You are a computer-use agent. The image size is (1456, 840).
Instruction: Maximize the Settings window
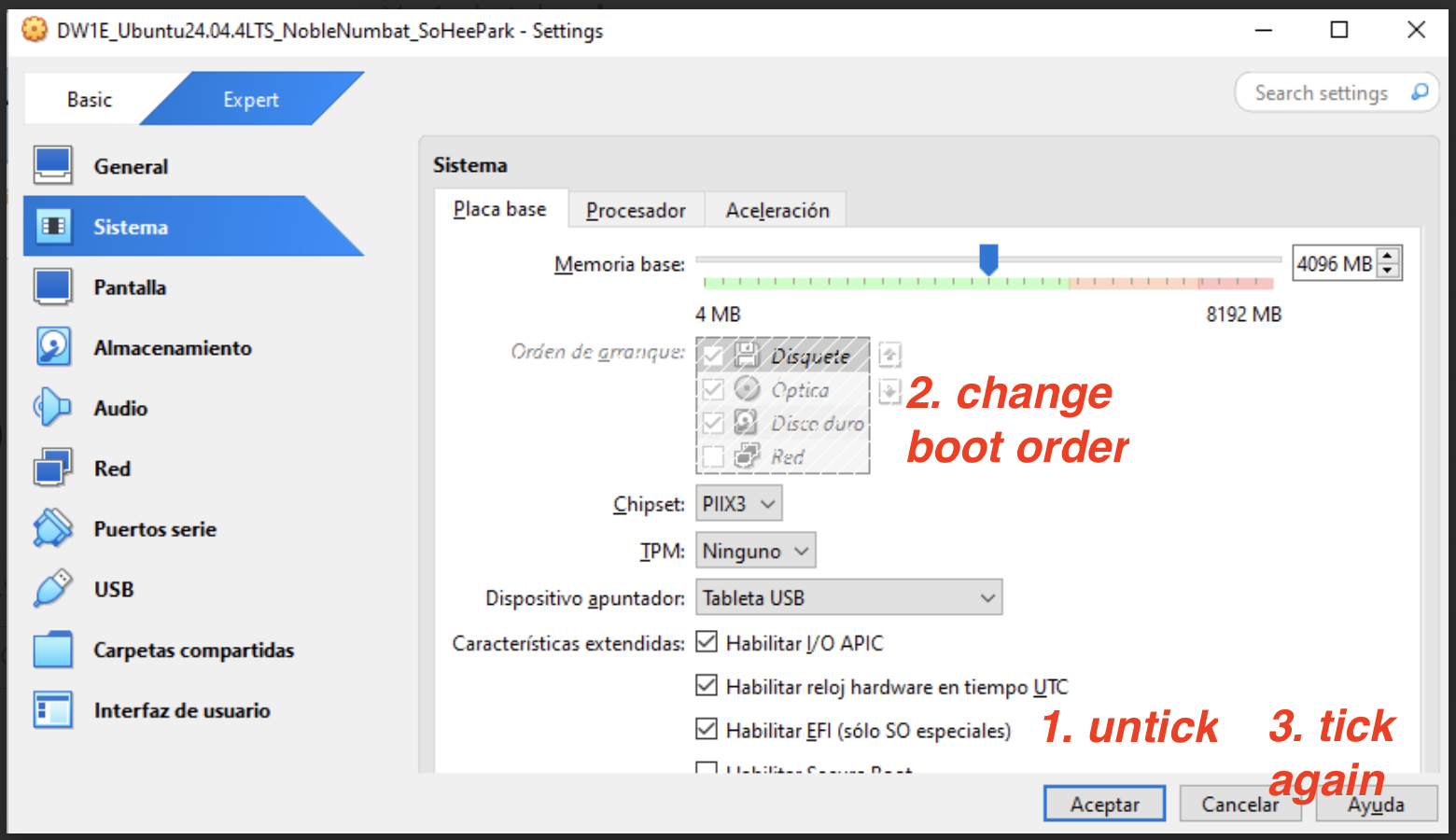click(1339, 30)
